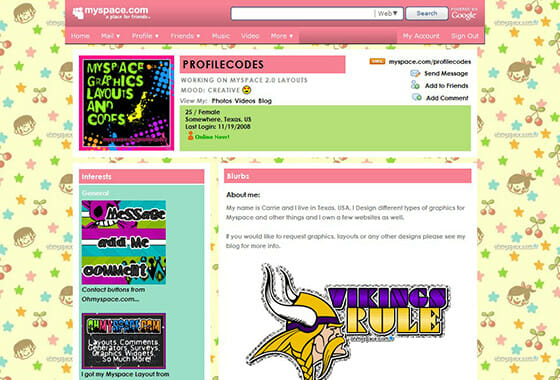This screenshot has width=560, height=380.
Task: Click the 'About me:' heading
Action: tap(243, 195)
